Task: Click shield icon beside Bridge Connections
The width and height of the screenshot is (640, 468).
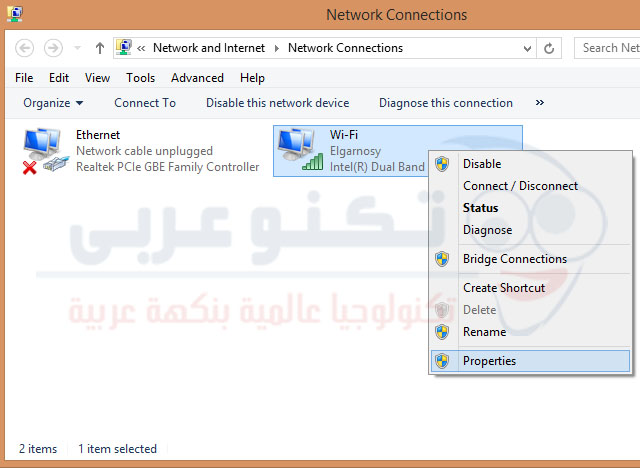Action: [x=442, y=259]
